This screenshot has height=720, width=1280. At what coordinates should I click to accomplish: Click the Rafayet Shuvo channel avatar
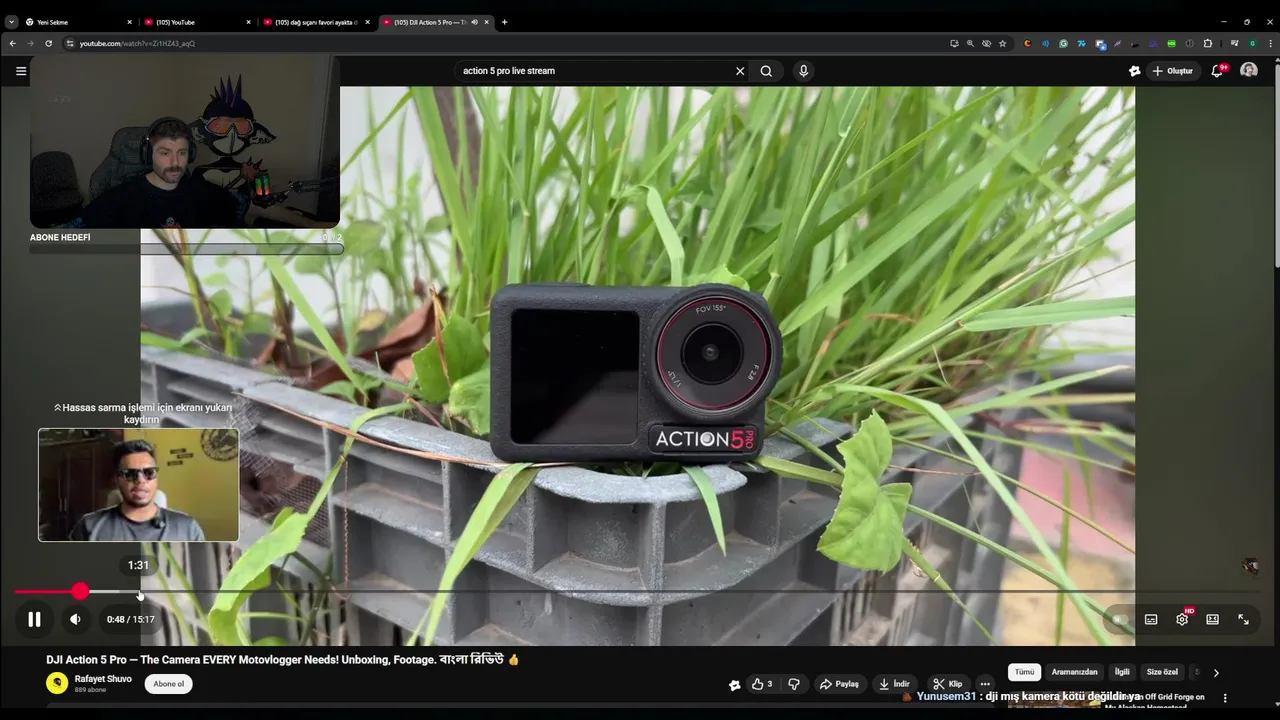pyautogui.click(x=57, y=683)
